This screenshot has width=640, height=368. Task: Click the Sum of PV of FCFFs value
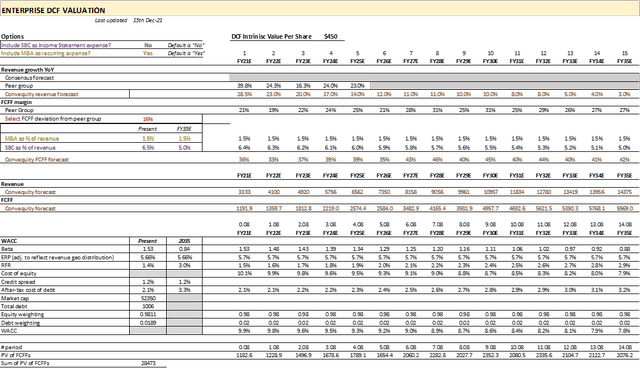click(148, 363)
